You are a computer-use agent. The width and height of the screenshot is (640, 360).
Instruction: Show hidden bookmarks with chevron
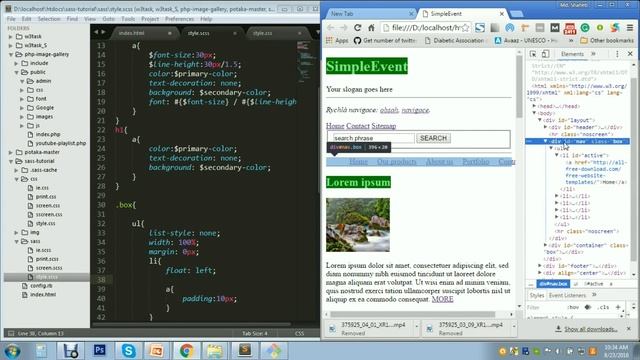[571, 40]
